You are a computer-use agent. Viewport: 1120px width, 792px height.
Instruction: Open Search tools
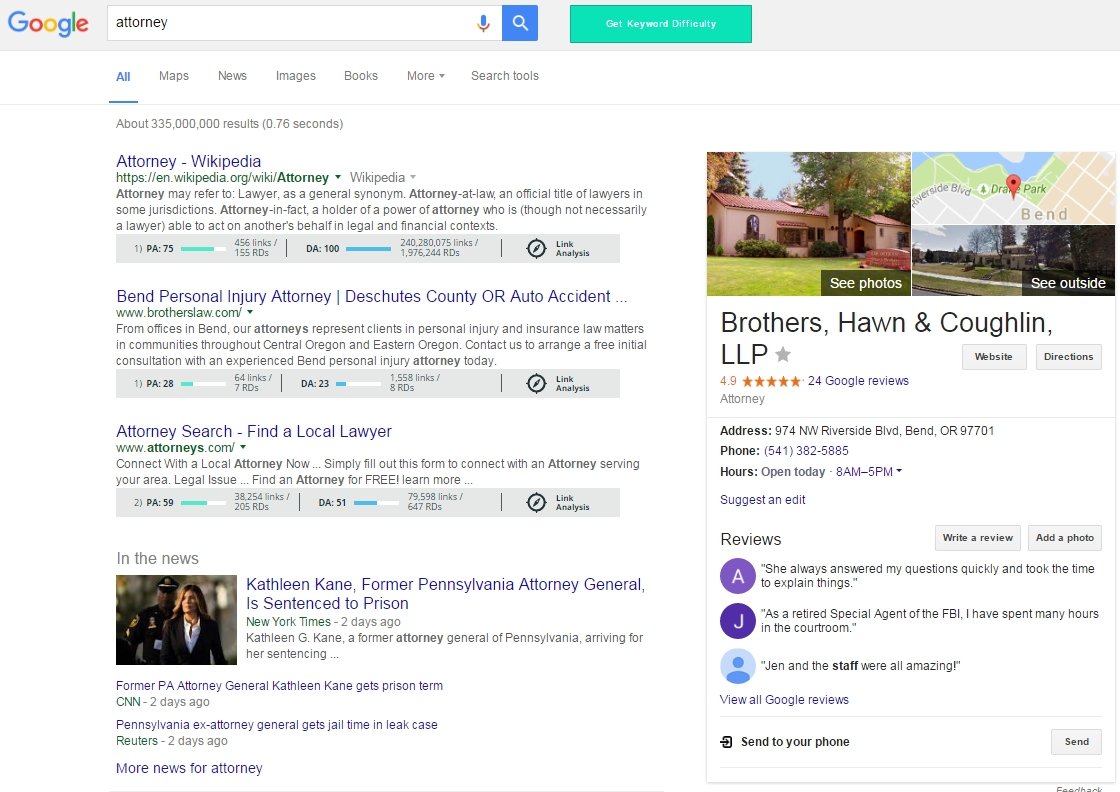504,76
